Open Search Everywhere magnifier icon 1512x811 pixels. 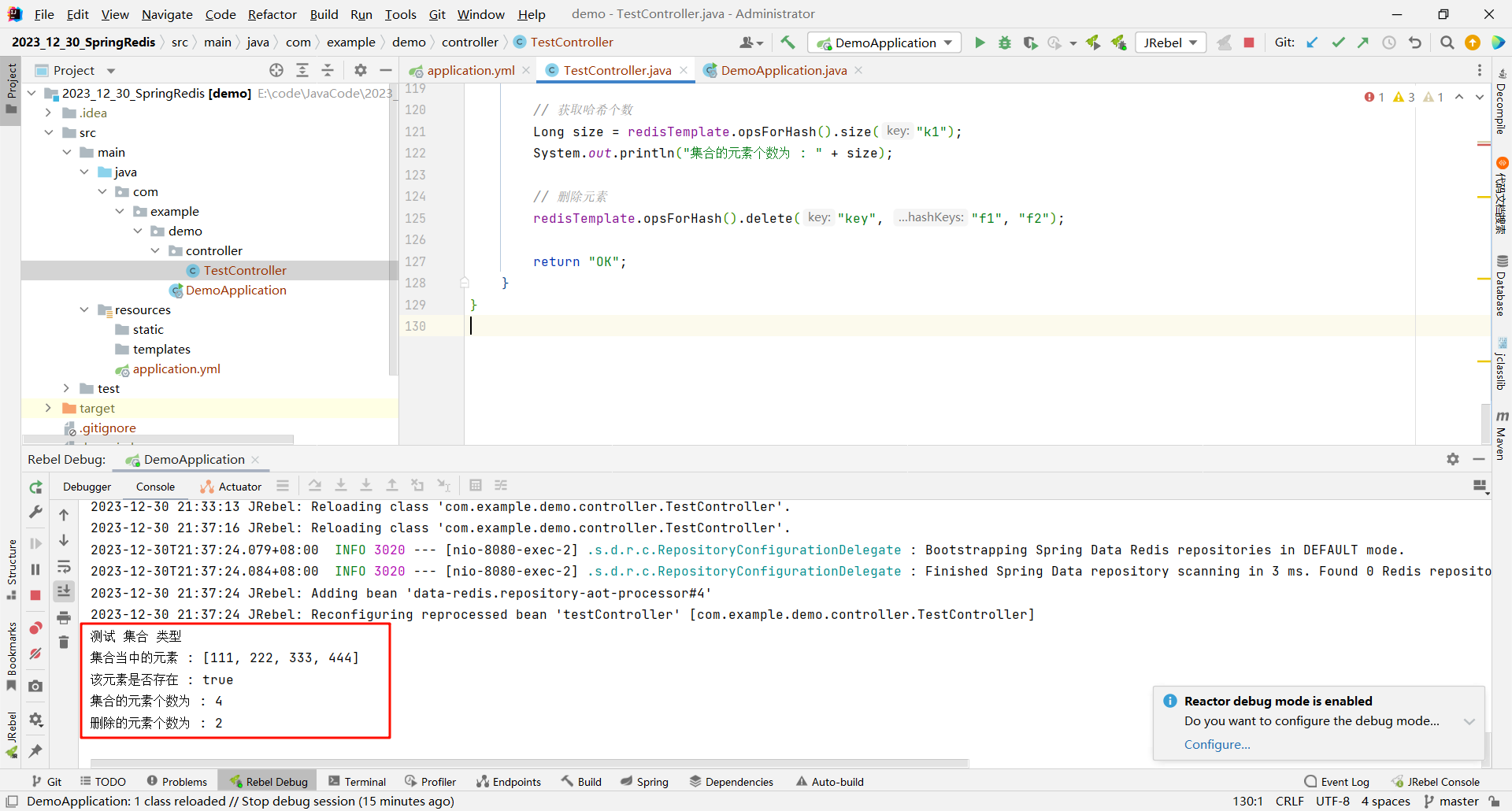pos(1447,43)
